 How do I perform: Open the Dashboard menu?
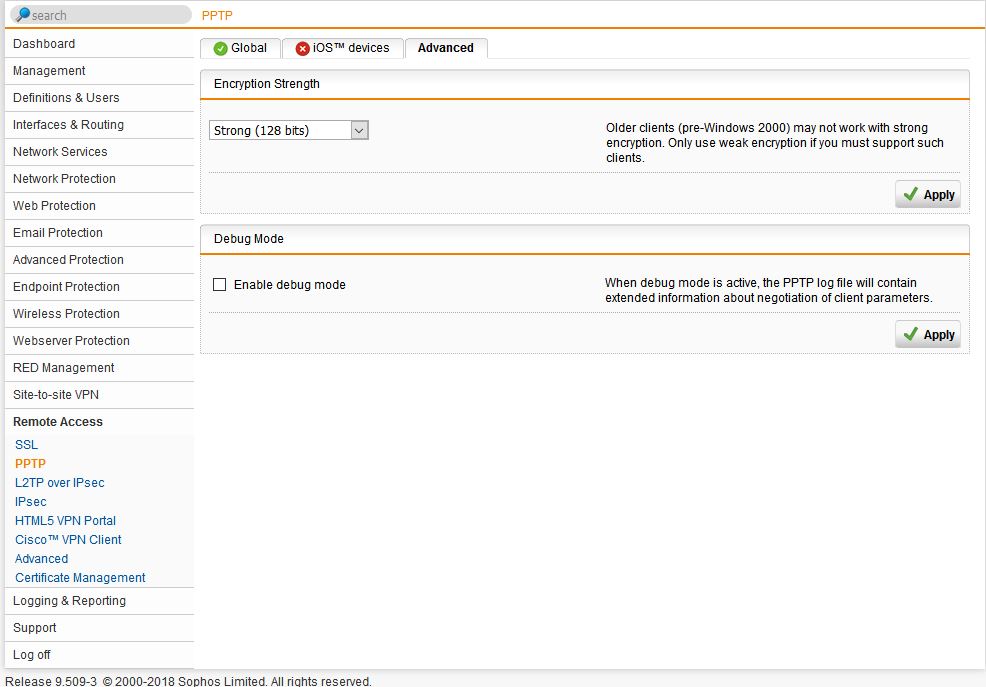[99, 44]
